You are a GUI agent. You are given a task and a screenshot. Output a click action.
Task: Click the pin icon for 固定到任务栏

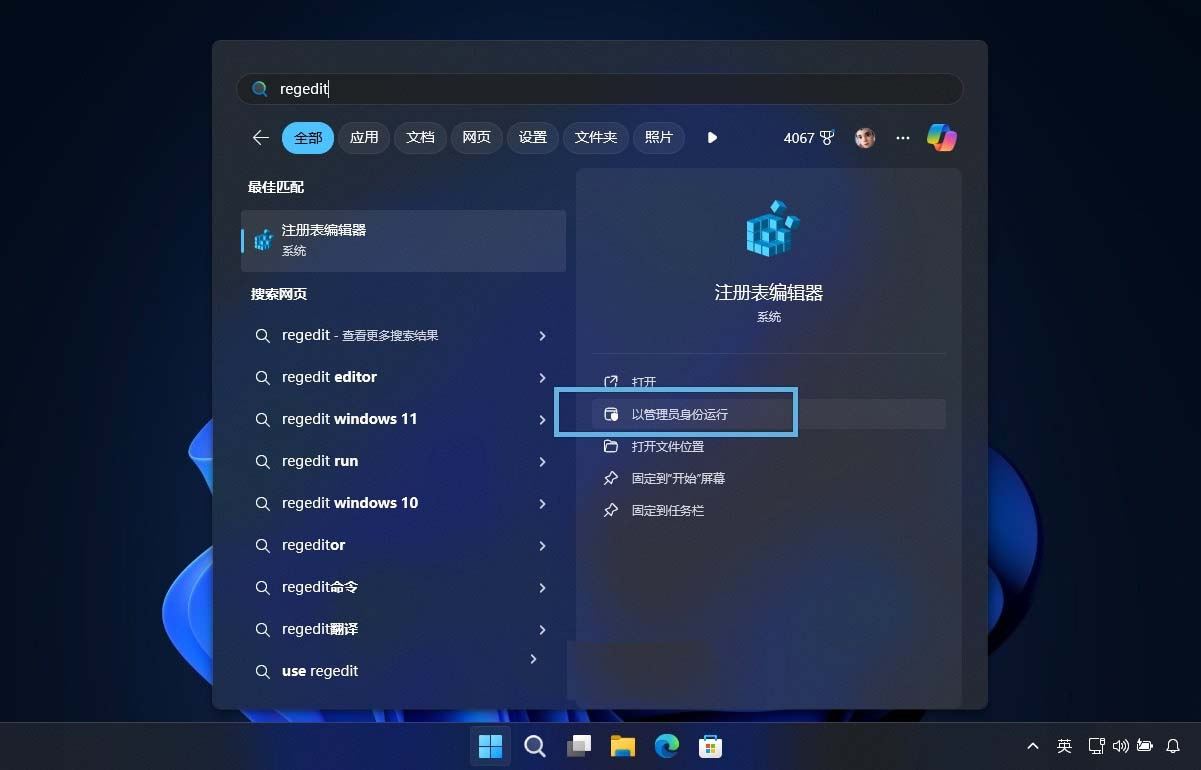611,510
